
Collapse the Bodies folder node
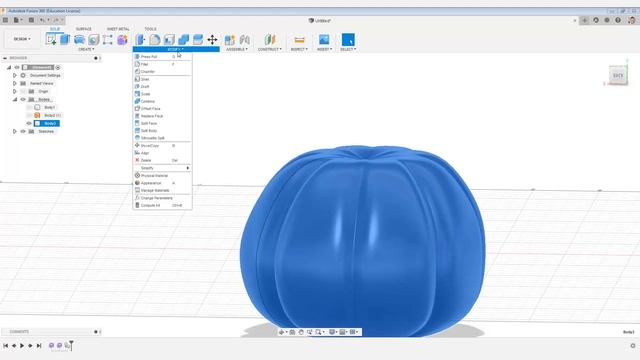pyautogui.click(x=15, y=99)
